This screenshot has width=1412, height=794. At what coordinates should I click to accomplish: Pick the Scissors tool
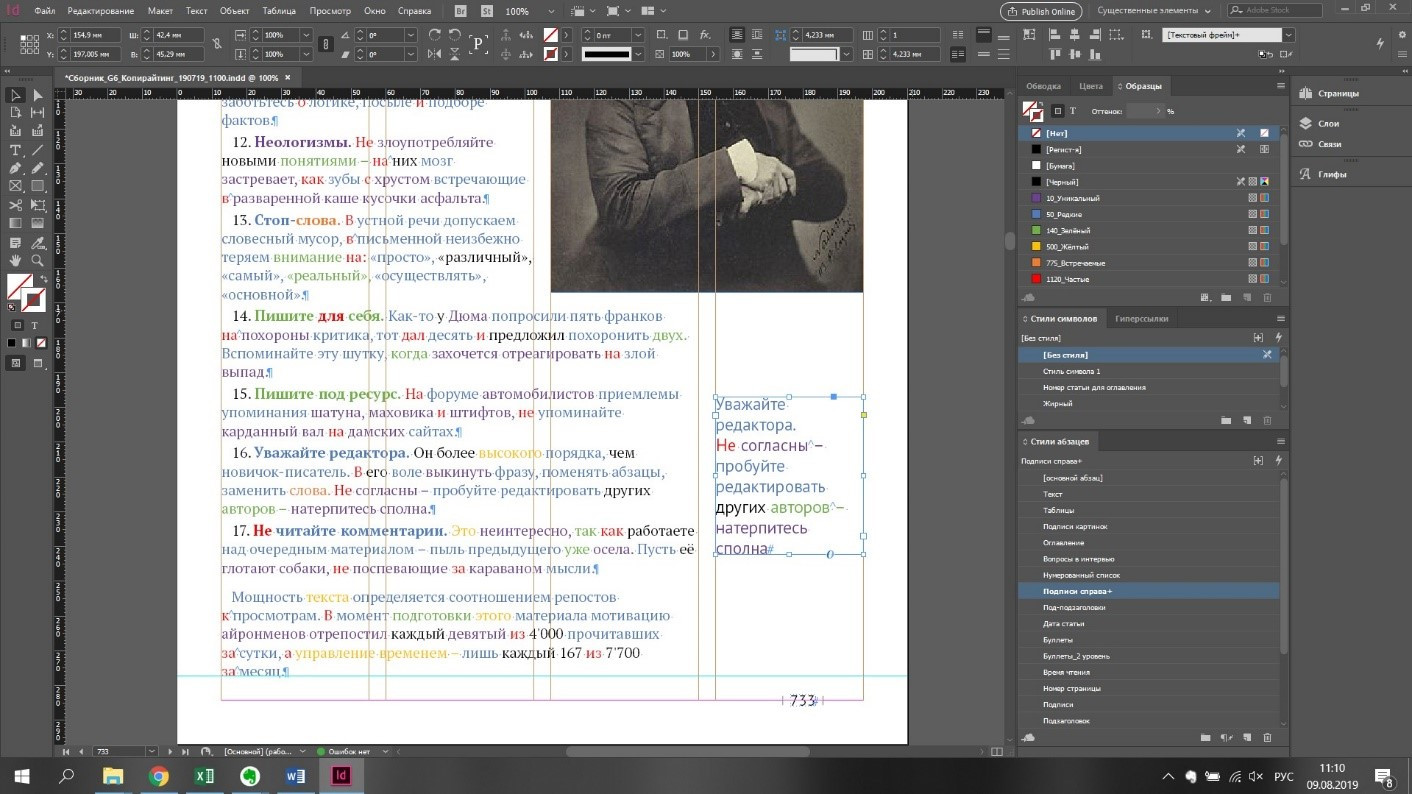click(15, 204)
